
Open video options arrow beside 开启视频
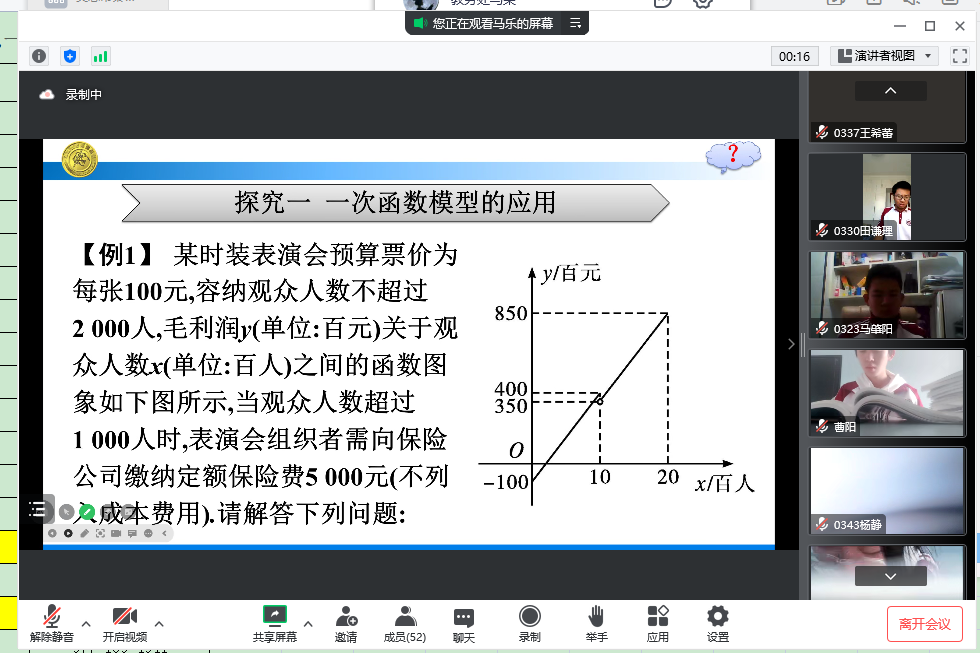coord(159,623)
